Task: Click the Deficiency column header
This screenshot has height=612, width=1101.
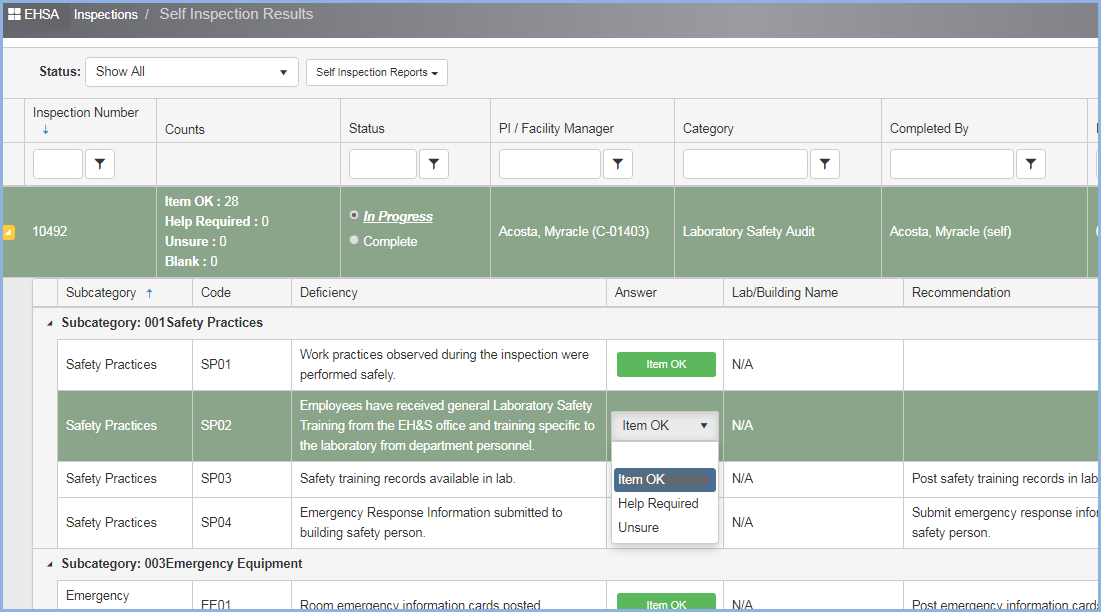Action: pyautogui.click(x=329, y=293)
